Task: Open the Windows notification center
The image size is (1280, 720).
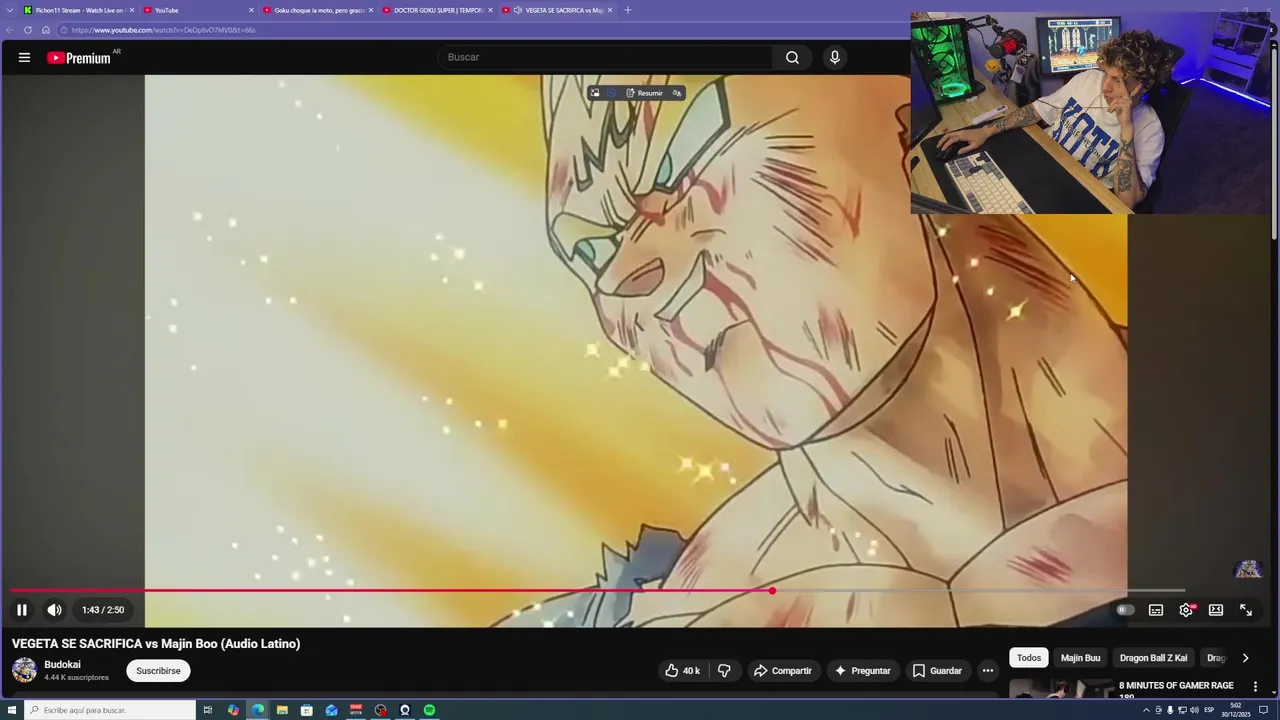Action: tap(1263, 710)
